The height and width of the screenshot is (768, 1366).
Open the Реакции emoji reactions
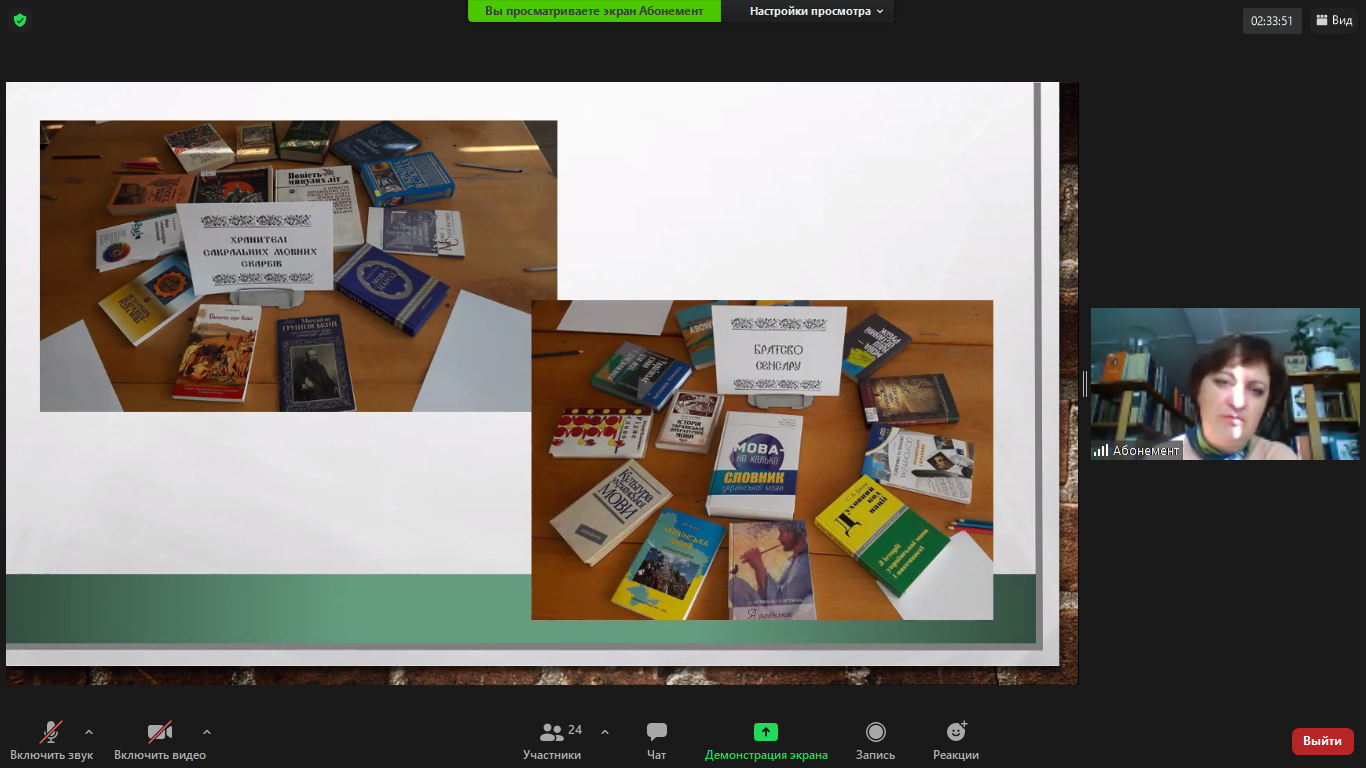coord(955,740)
